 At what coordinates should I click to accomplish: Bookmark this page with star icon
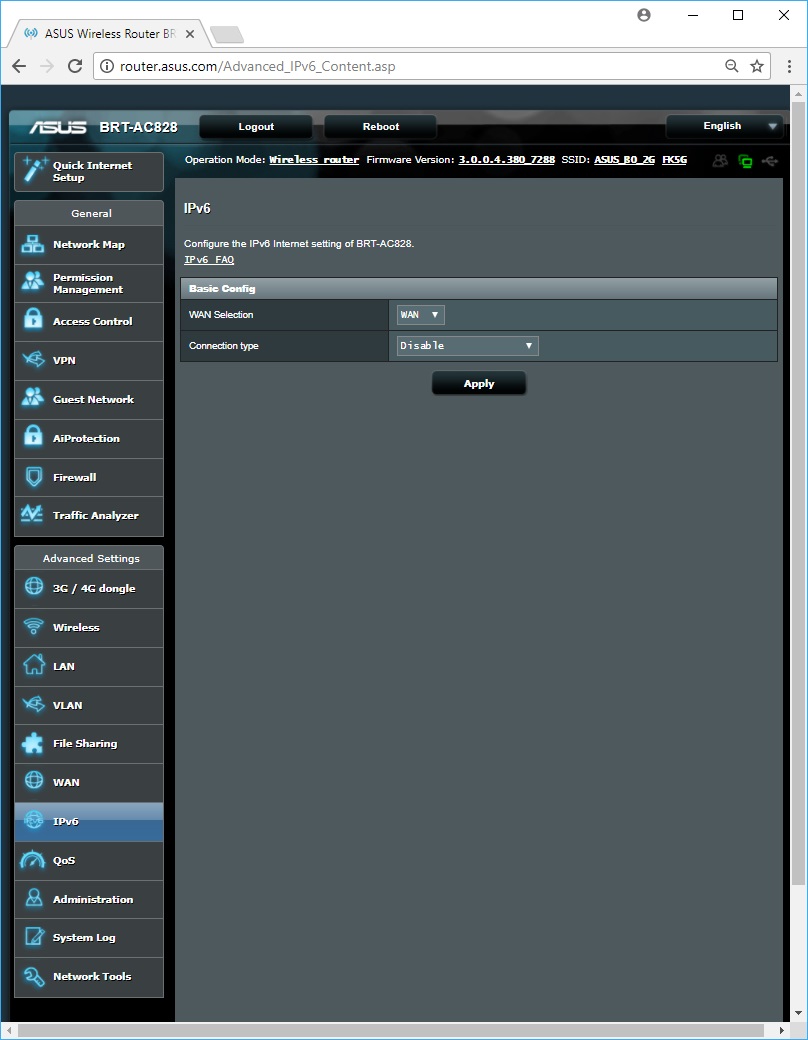[x=757, y=66]
